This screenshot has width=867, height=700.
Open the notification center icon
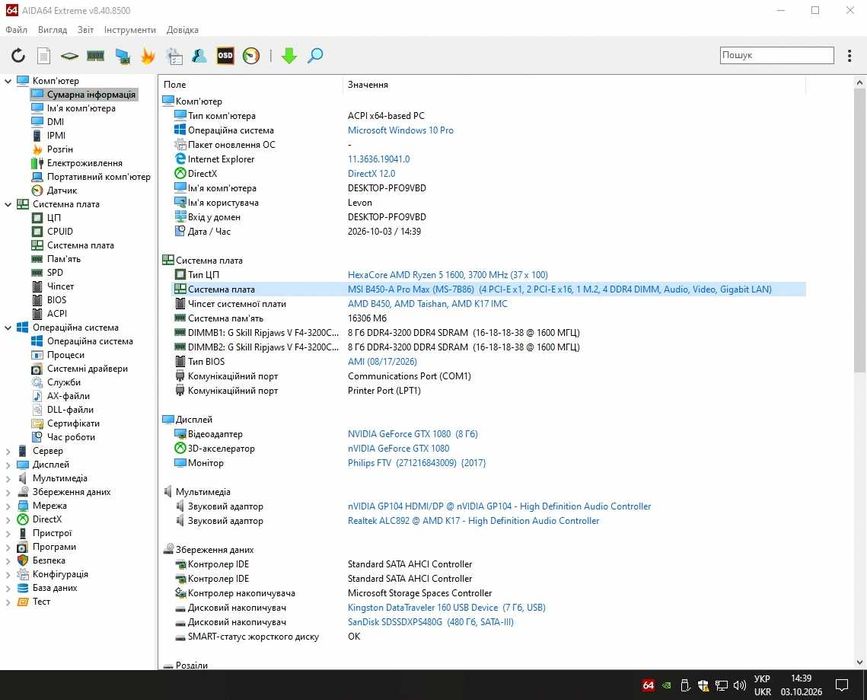click(x=842, y=686)
